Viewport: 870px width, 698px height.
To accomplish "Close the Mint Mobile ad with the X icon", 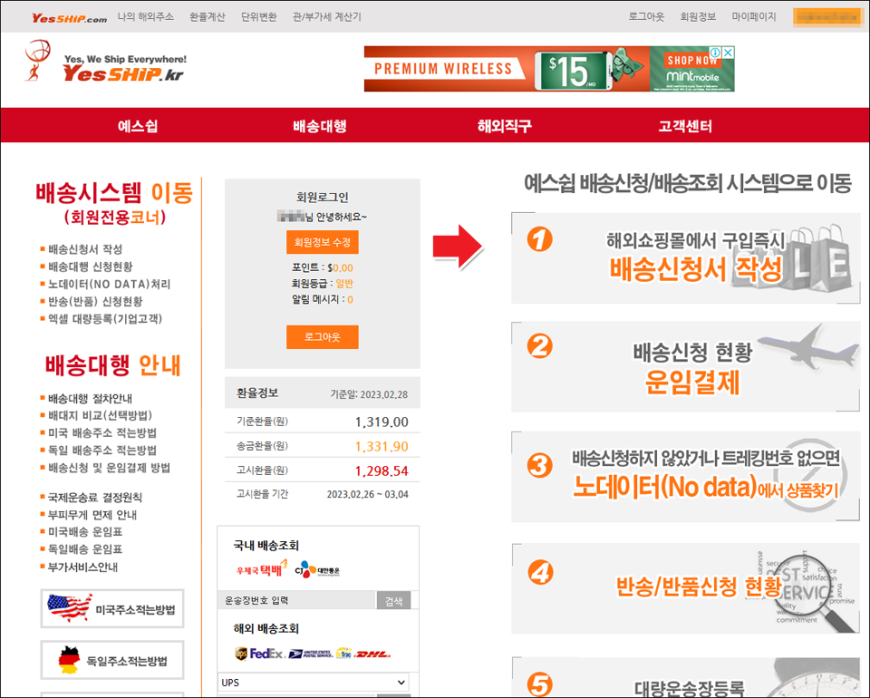I will [x=728, y=52].
